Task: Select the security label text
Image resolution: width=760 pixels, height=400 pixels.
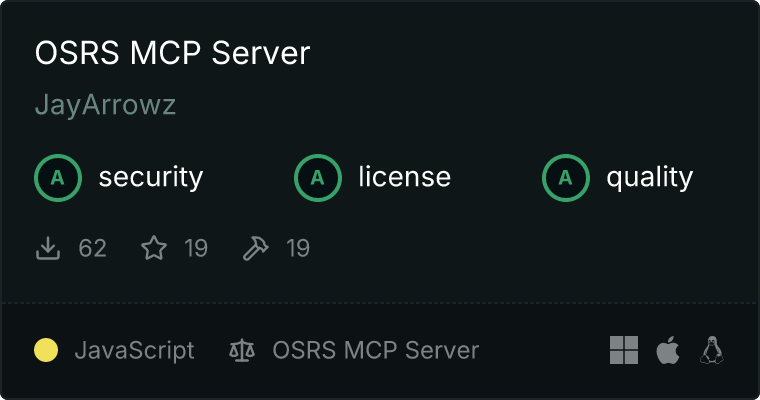Action: tap(150, 178)
